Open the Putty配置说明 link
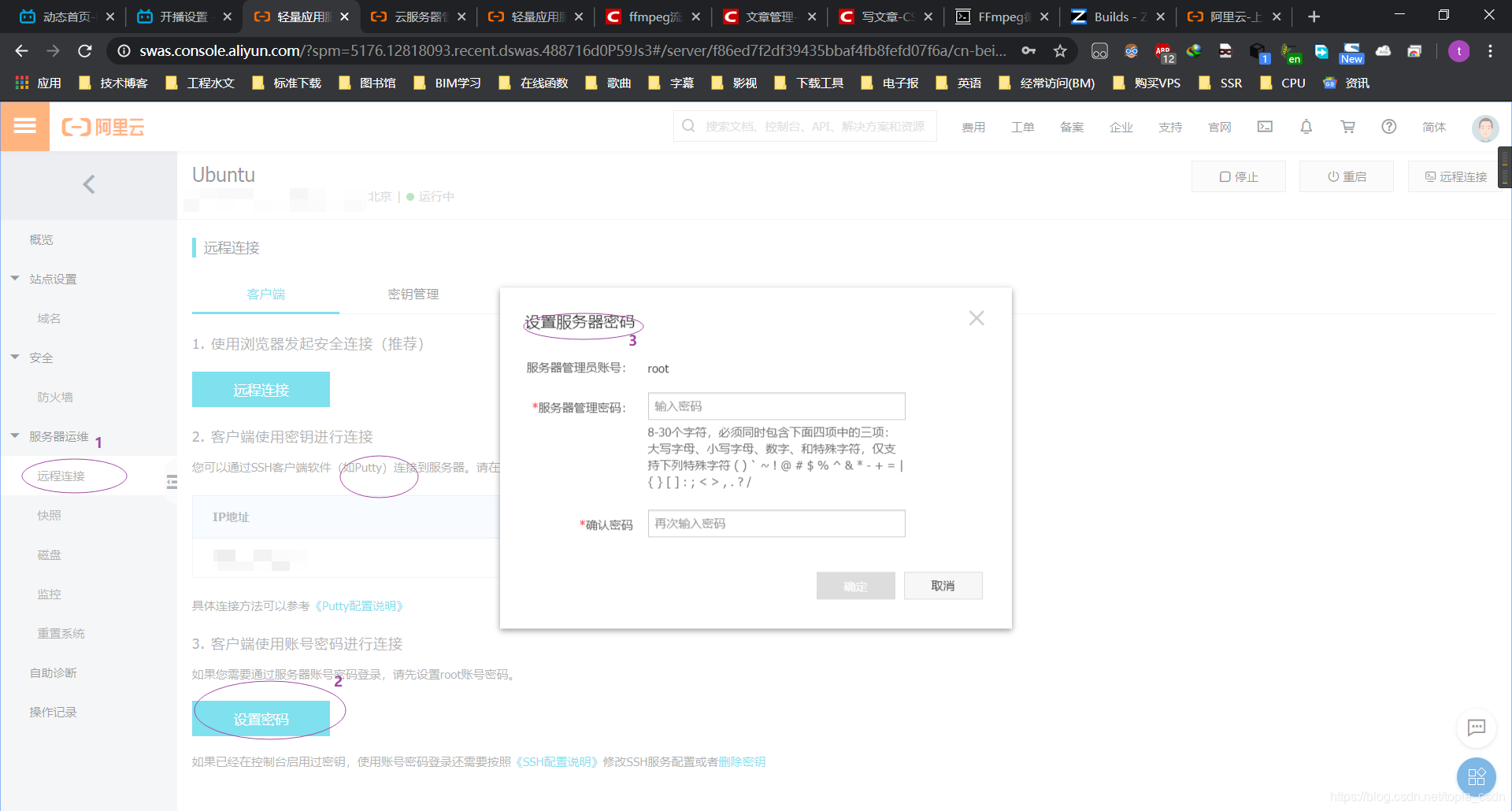This screenshot has height=811, width=1512. coord(358,605)
